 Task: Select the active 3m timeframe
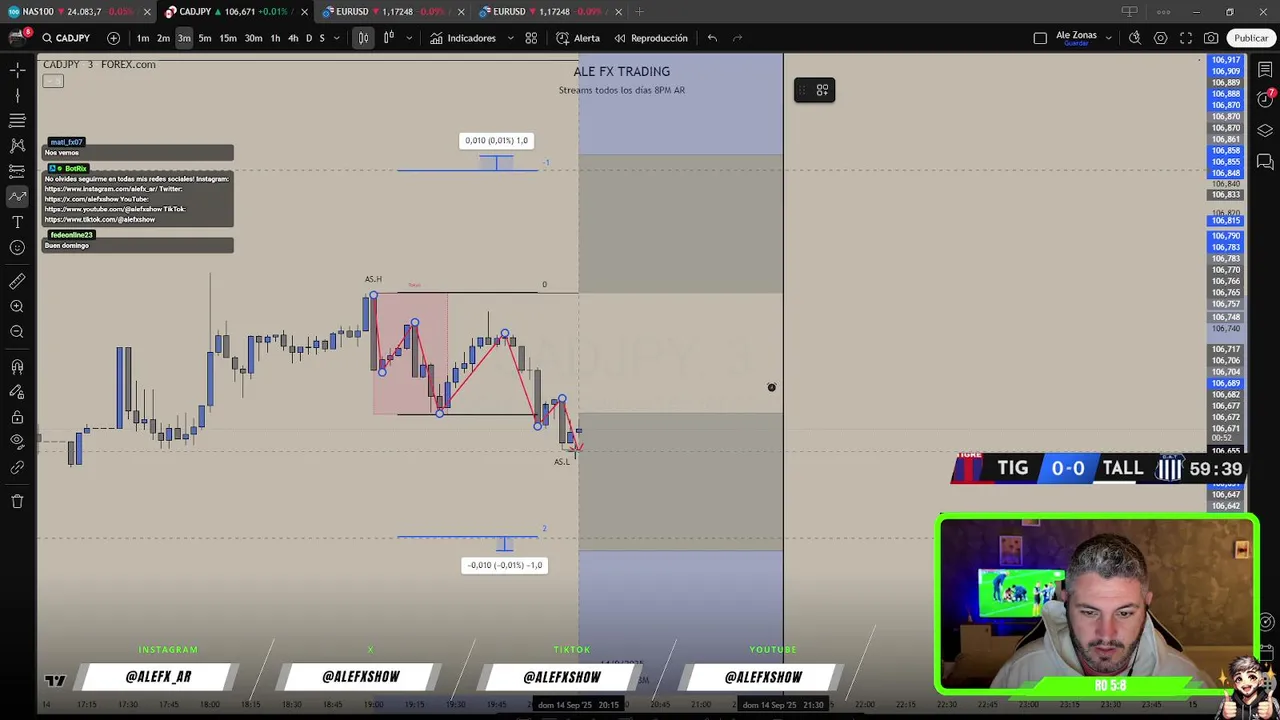coord(184,38)
